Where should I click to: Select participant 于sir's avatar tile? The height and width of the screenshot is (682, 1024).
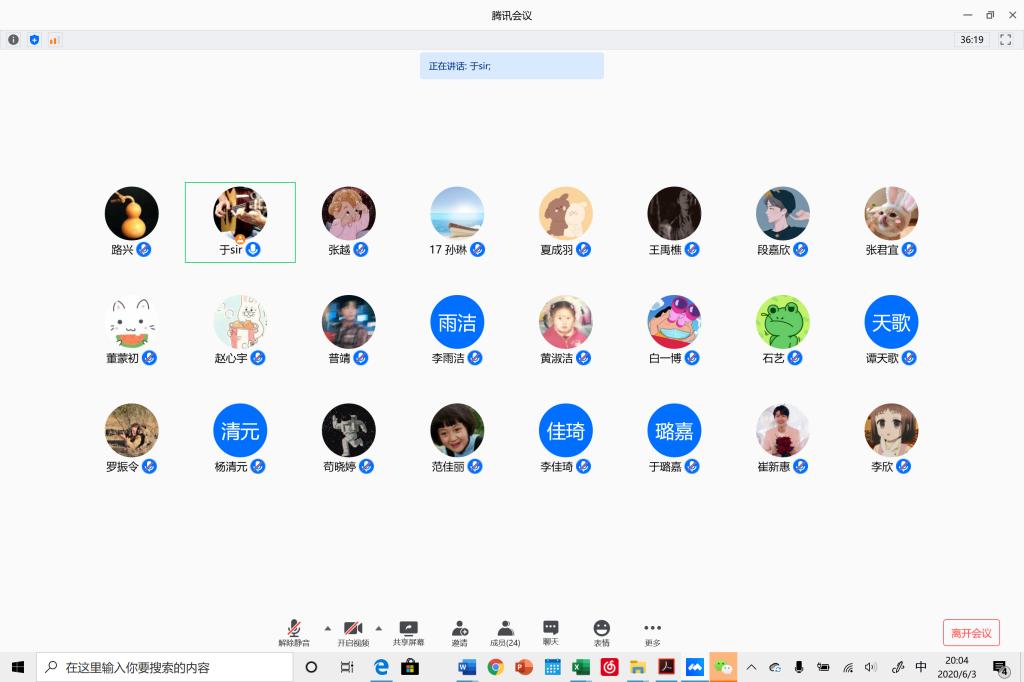240,213
